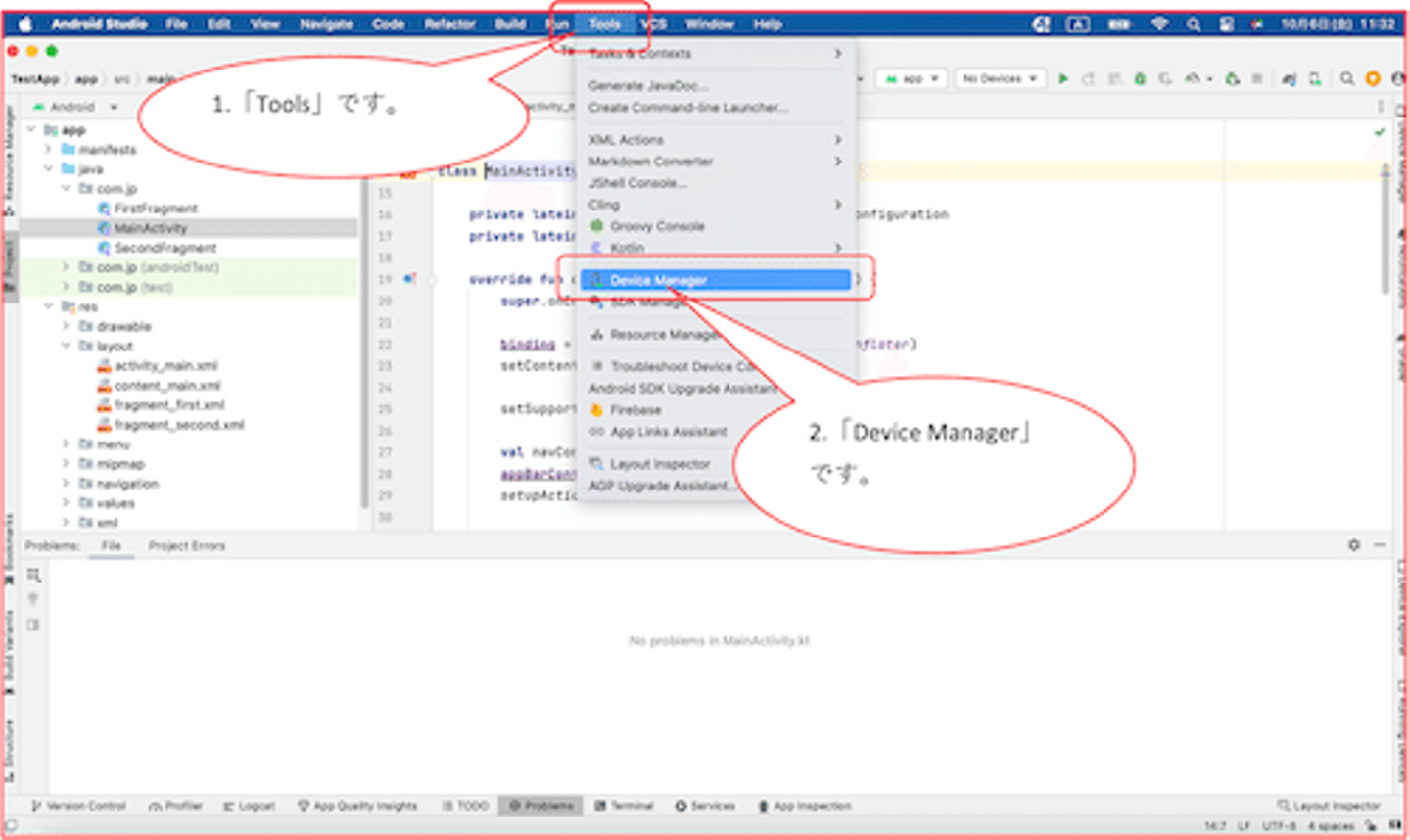Open the App Inspection tool window
1410x840 pixels.
pos(805,806)
